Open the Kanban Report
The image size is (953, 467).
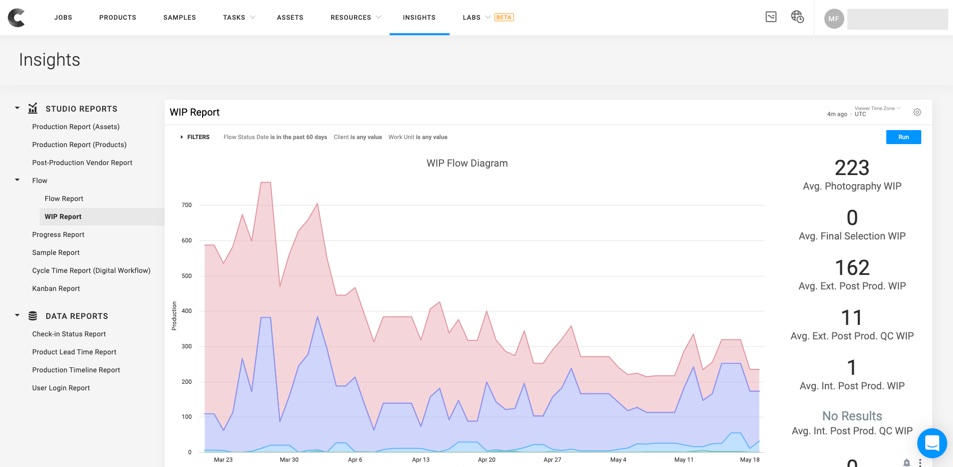[56, 288]
